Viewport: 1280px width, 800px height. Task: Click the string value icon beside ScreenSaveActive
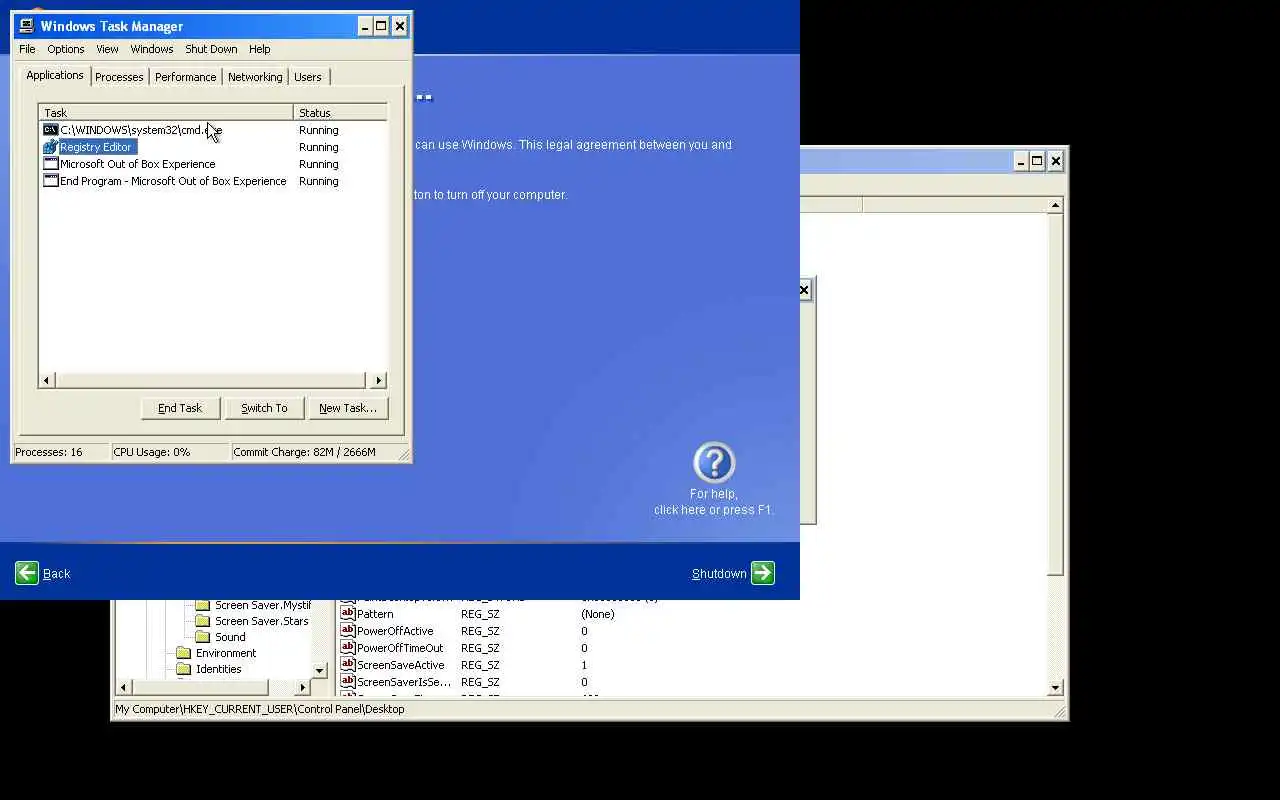pyautogui.click(x=348, y=665)
